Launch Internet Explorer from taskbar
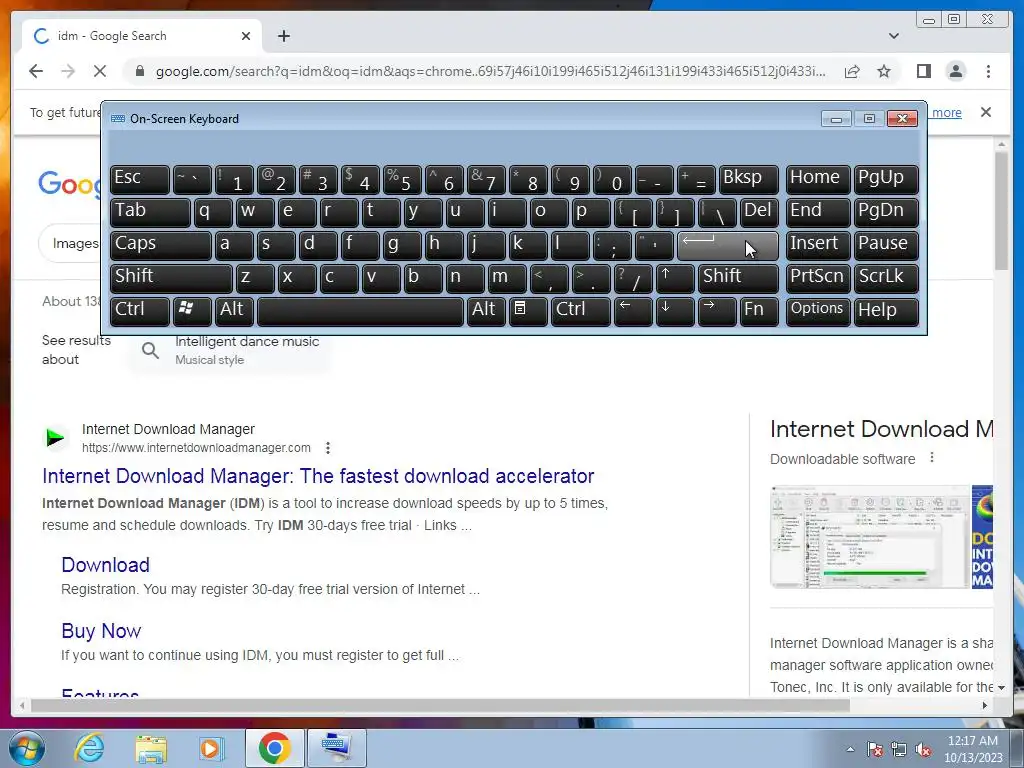Image resolution: width=1024 pixels, height=768 pixels. [x=89, y=748]
